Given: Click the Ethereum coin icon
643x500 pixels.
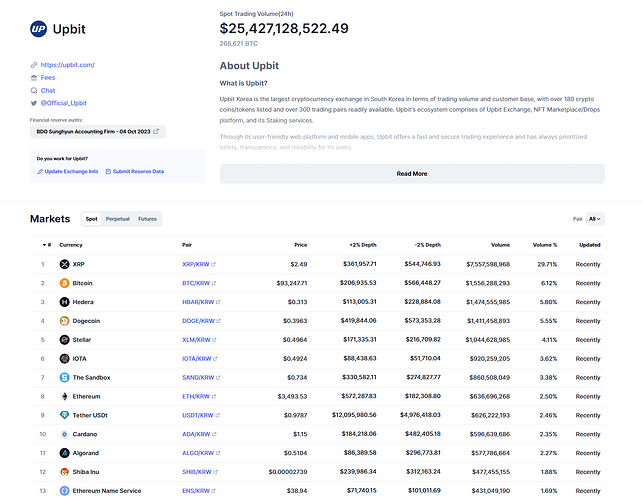Looking at the screenshot, I should [64, 396].
